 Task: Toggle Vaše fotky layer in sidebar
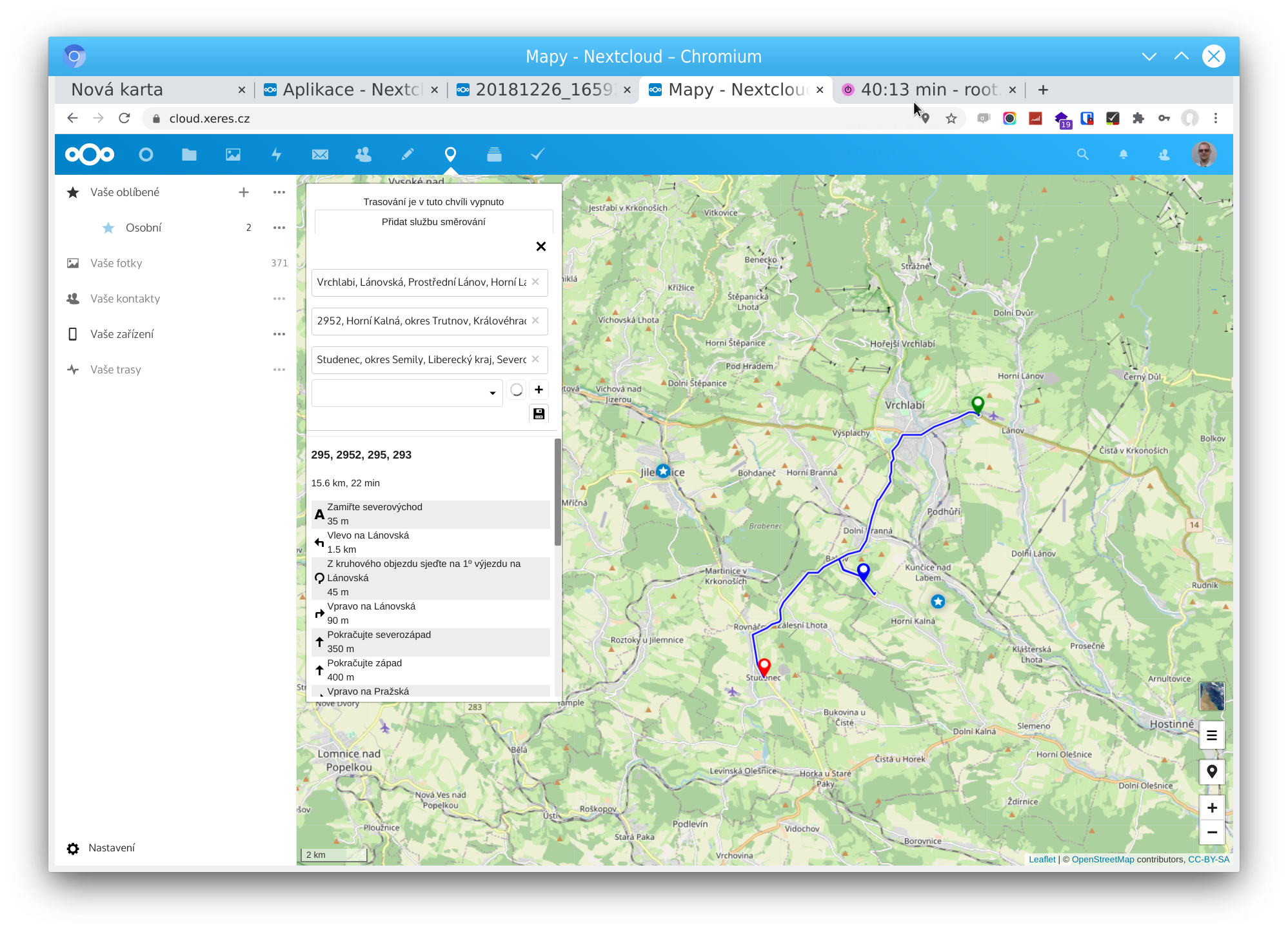coord(116,263)
